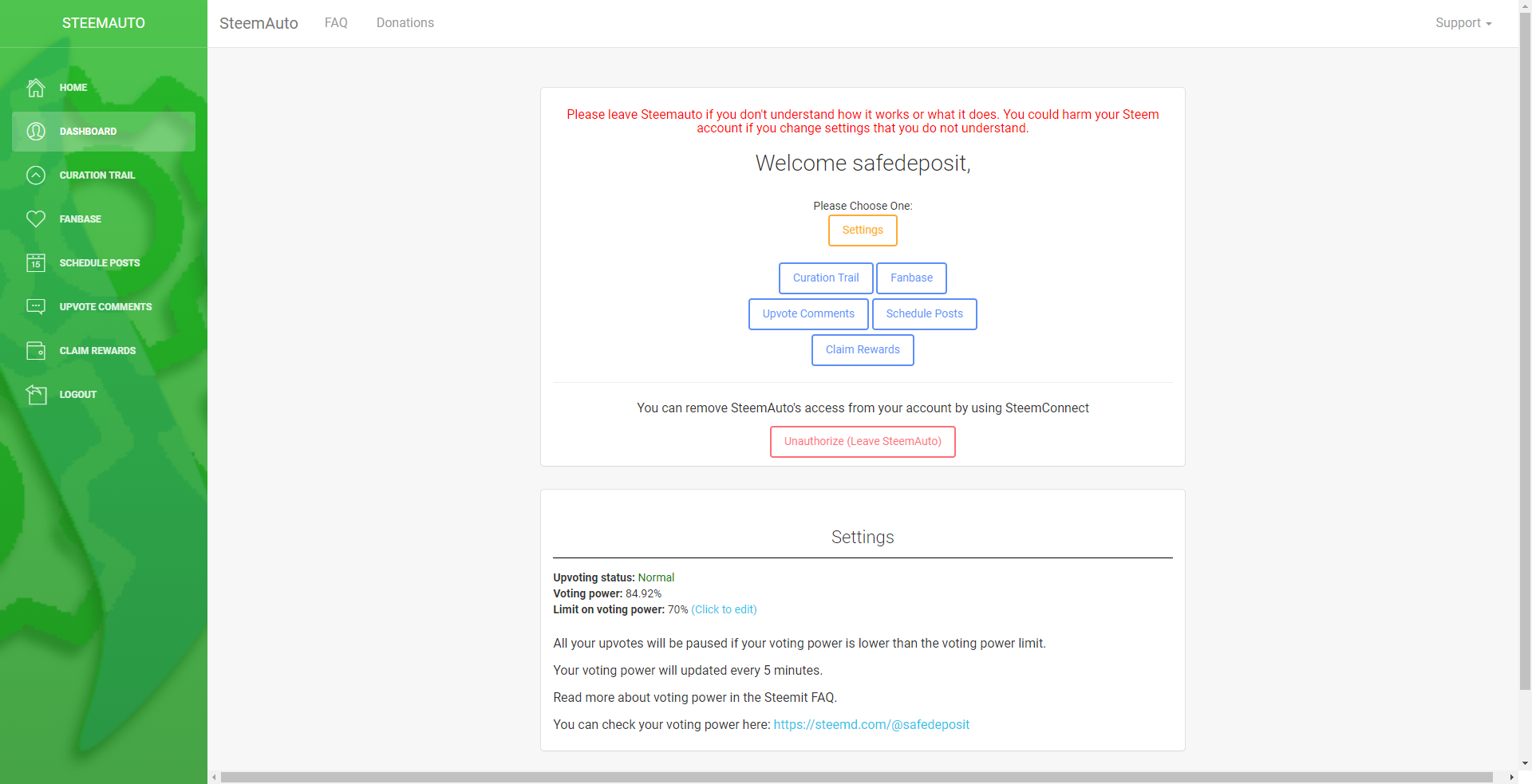Go to CURATION TRAIL in sidebar

coord(104,175)
